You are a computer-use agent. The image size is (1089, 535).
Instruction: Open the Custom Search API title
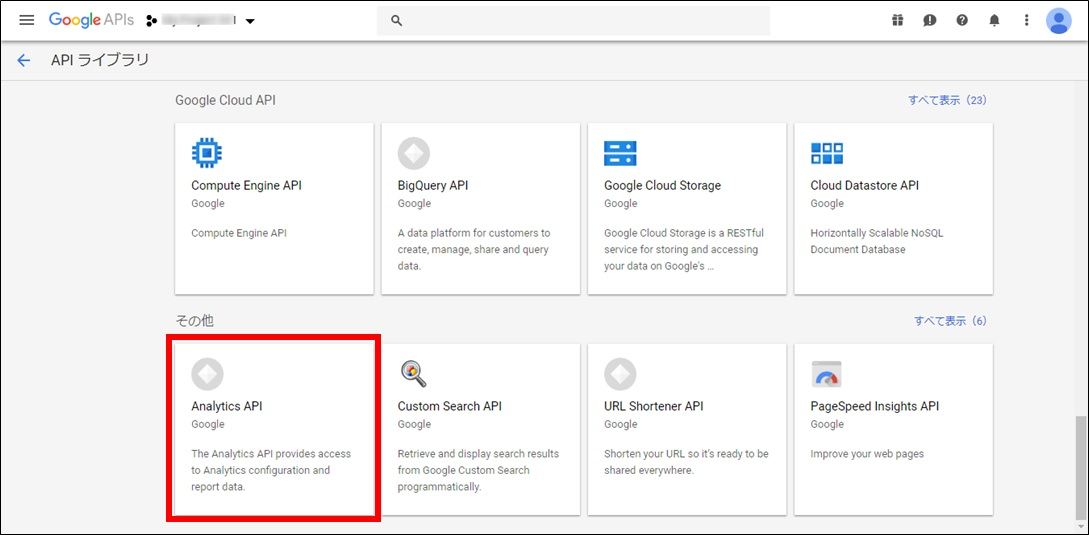tap(449, 406)
